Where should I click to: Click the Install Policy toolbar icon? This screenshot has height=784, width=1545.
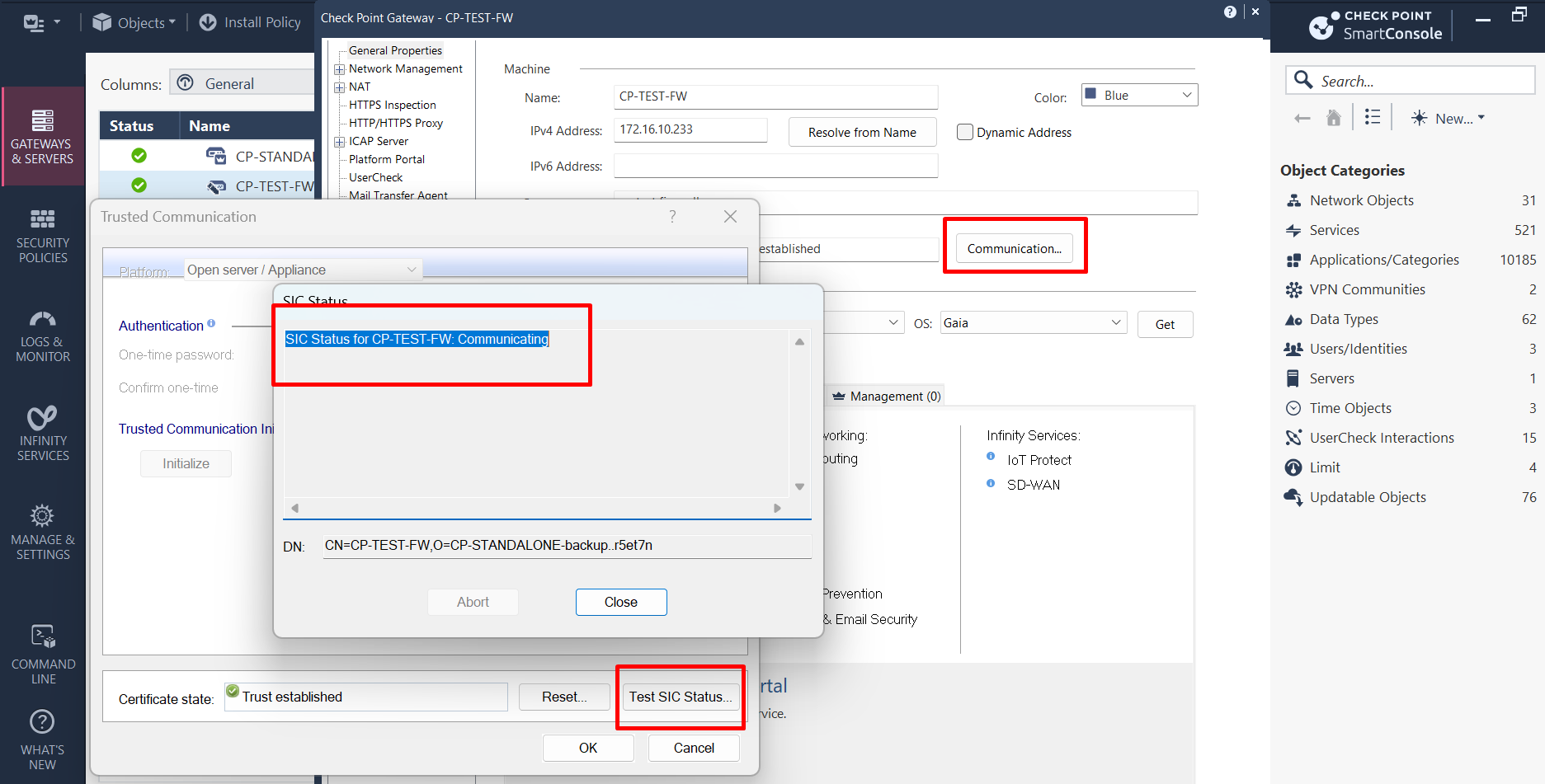click(x=208, y=22)
